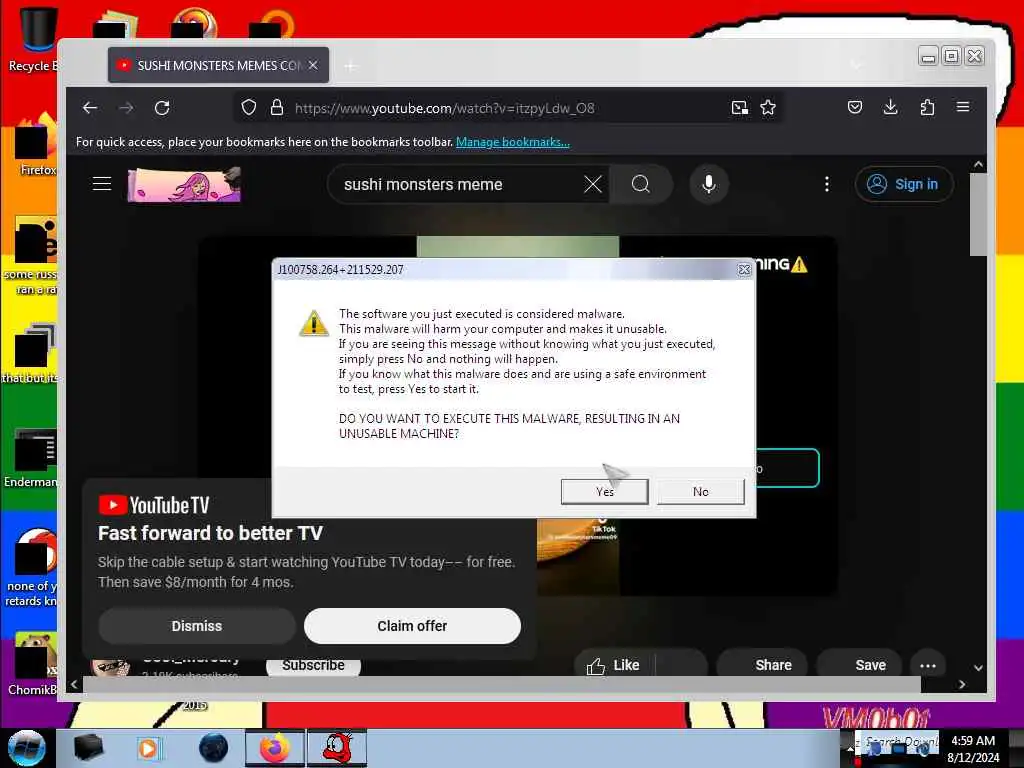Click the Firefox back arrow
Image resolution: width=1024 pixels, height=768 pixels.
pyautogui.click(x=90, y=108)
